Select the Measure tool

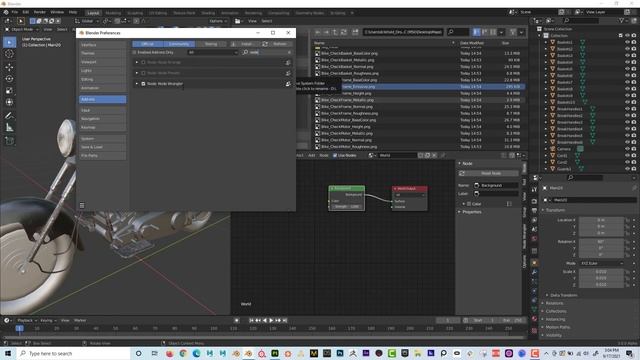[x=9, y=128]
